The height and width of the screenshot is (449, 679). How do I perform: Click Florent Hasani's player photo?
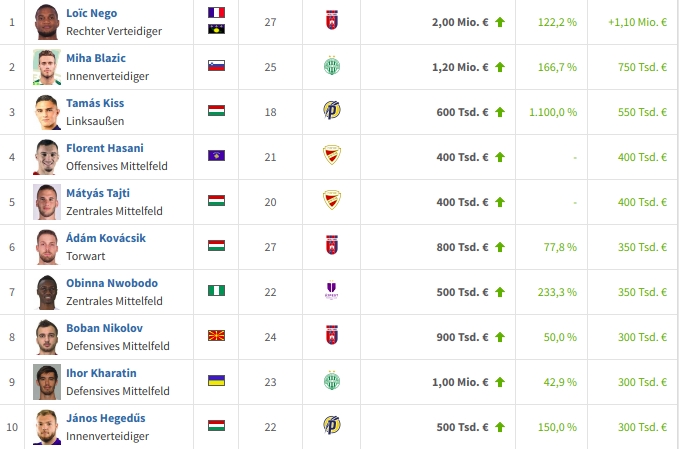(46, 156)
